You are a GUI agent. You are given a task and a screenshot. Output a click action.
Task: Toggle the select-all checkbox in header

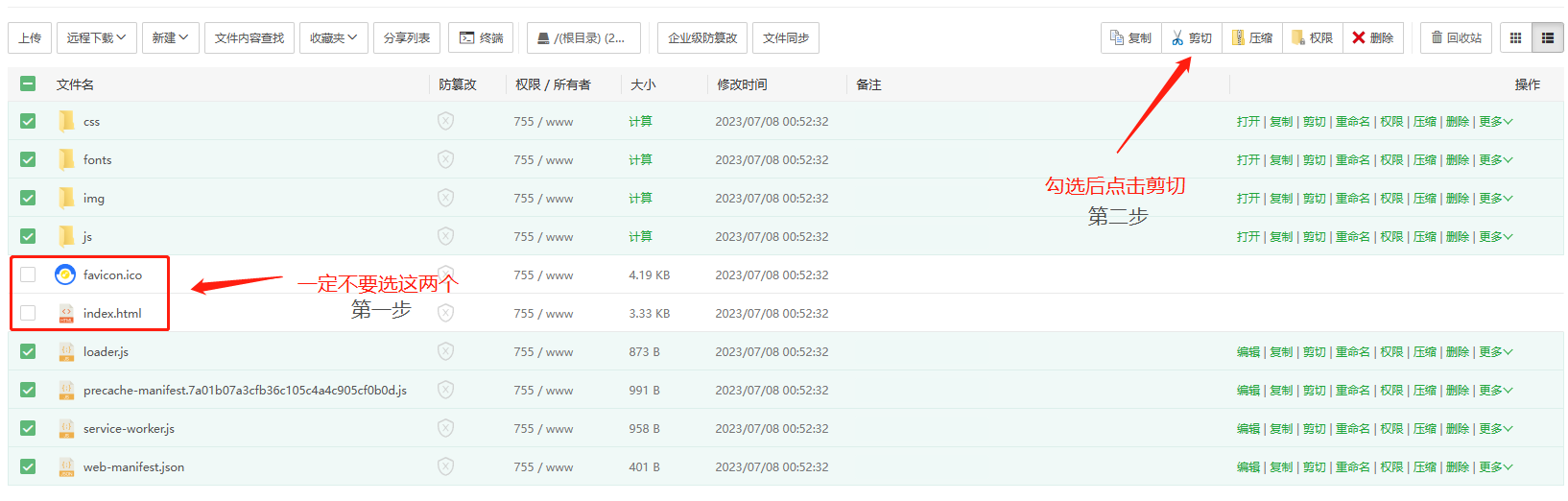click(x=28, y=84)
